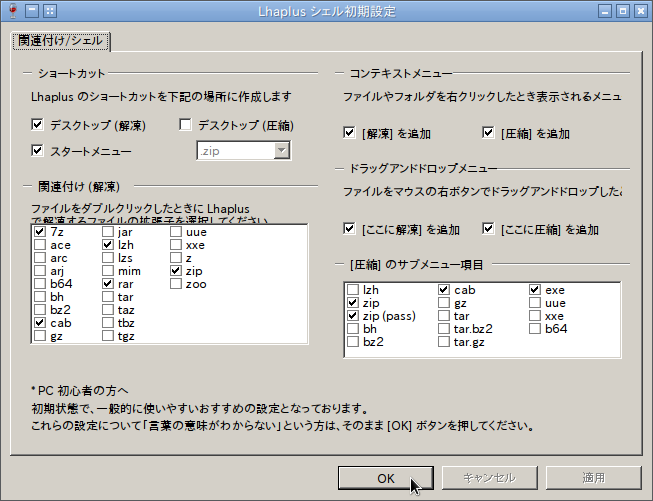
Task: Check gz in compression submenu list
Action: pyautogui.click(x=444, y=302)
